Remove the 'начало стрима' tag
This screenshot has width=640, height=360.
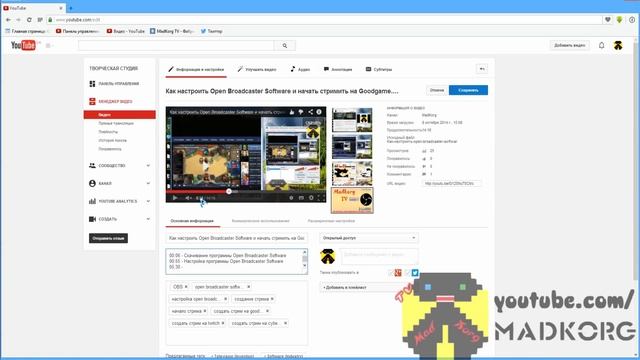pyautogui.click(x=205, y=311)
